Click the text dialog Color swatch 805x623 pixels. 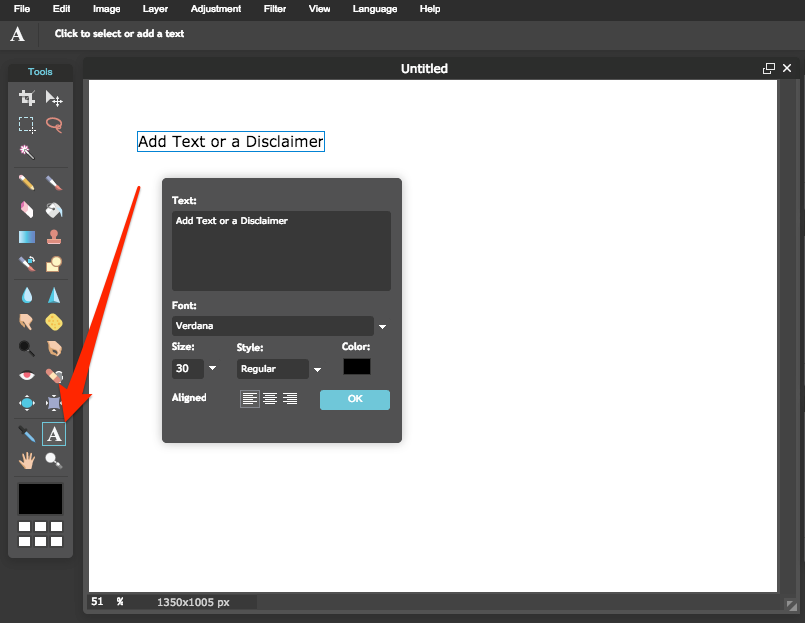(x=357, y=367)
